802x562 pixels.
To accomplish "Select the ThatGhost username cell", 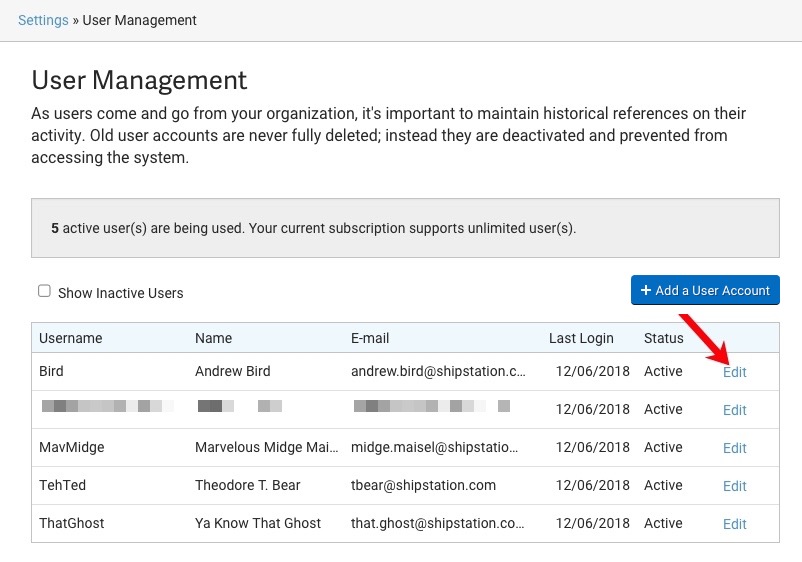I will [72, 523].
